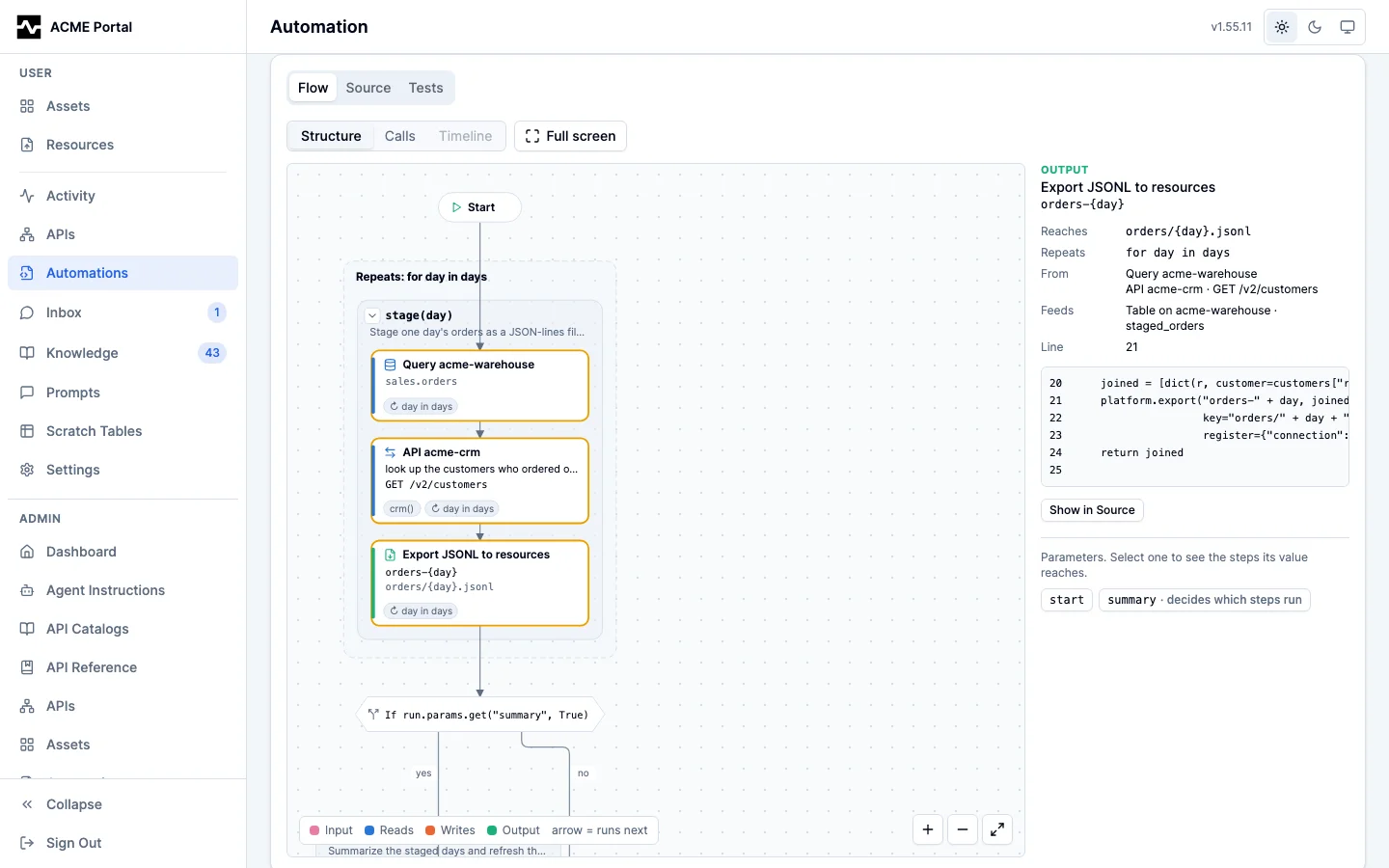Zoom out on the flow canvas
Image resolution: width=1389 pixels, height=868 pixels.
click(963, 829)
